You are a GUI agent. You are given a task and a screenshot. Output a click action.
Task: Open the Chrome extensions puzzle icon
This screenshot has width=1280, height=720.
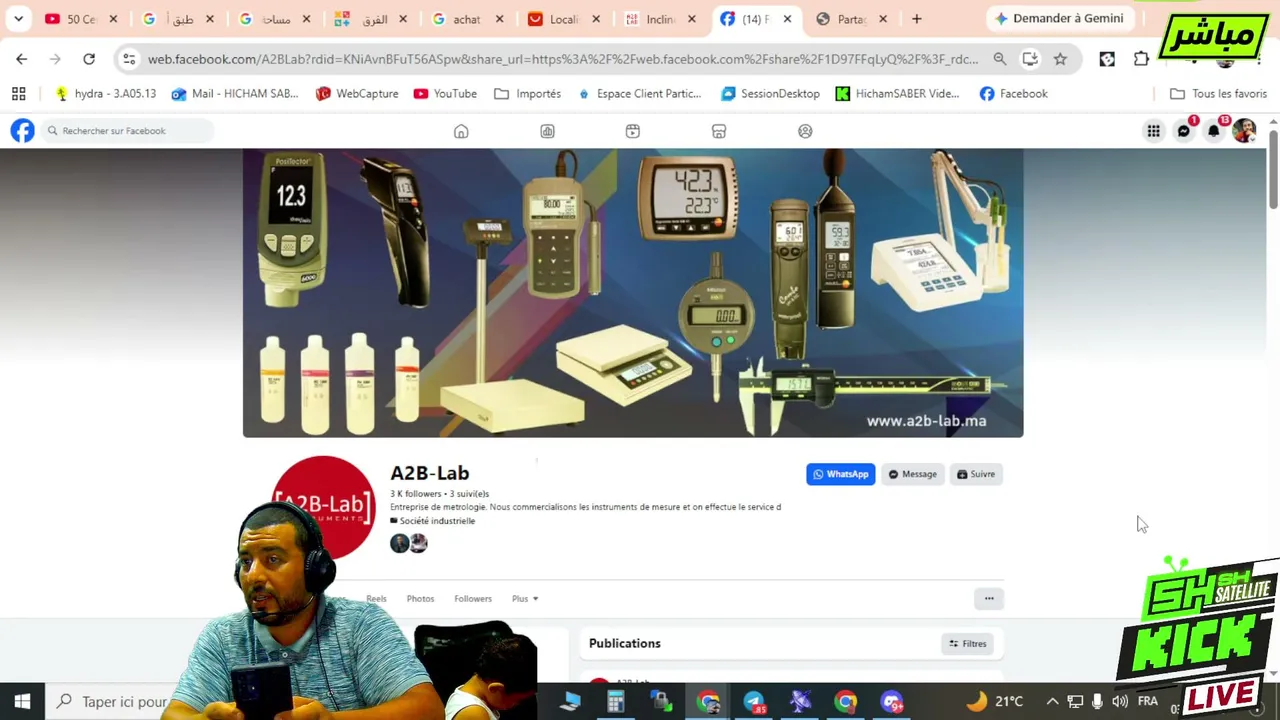click(x=1141, y=59)
